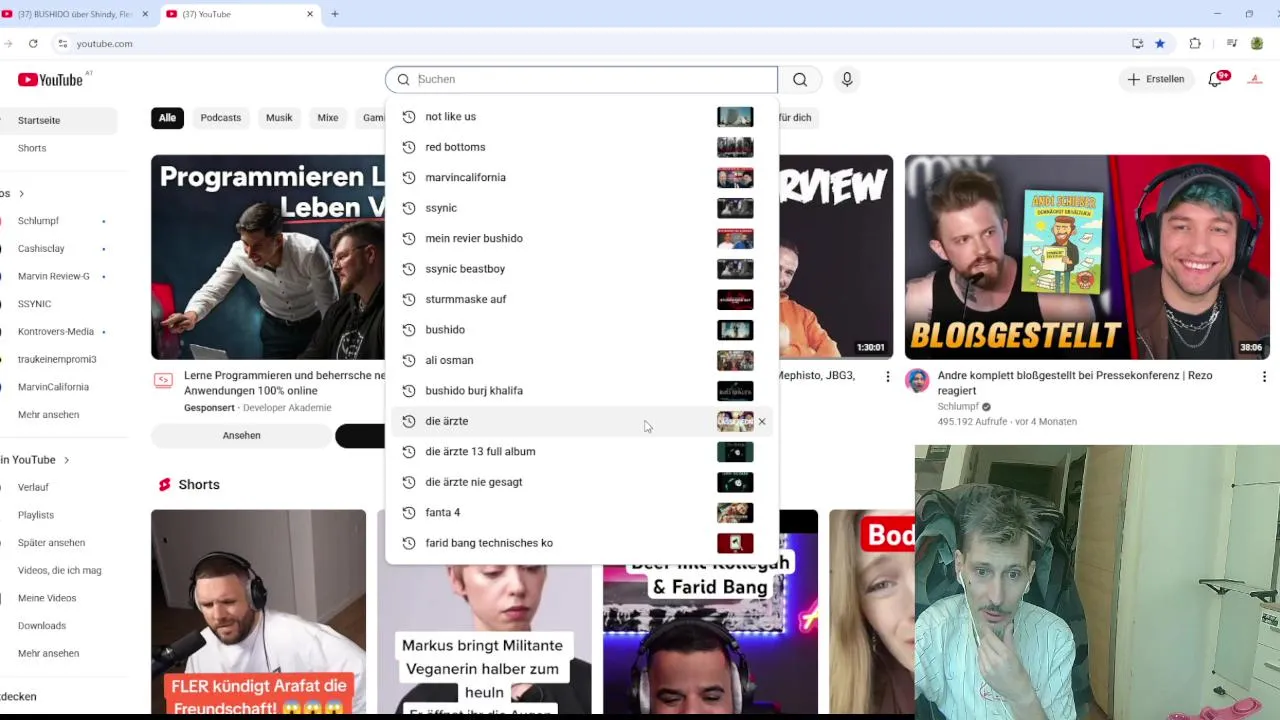
Task: Click the search magnifier button
Action: [x=800, y=79]
